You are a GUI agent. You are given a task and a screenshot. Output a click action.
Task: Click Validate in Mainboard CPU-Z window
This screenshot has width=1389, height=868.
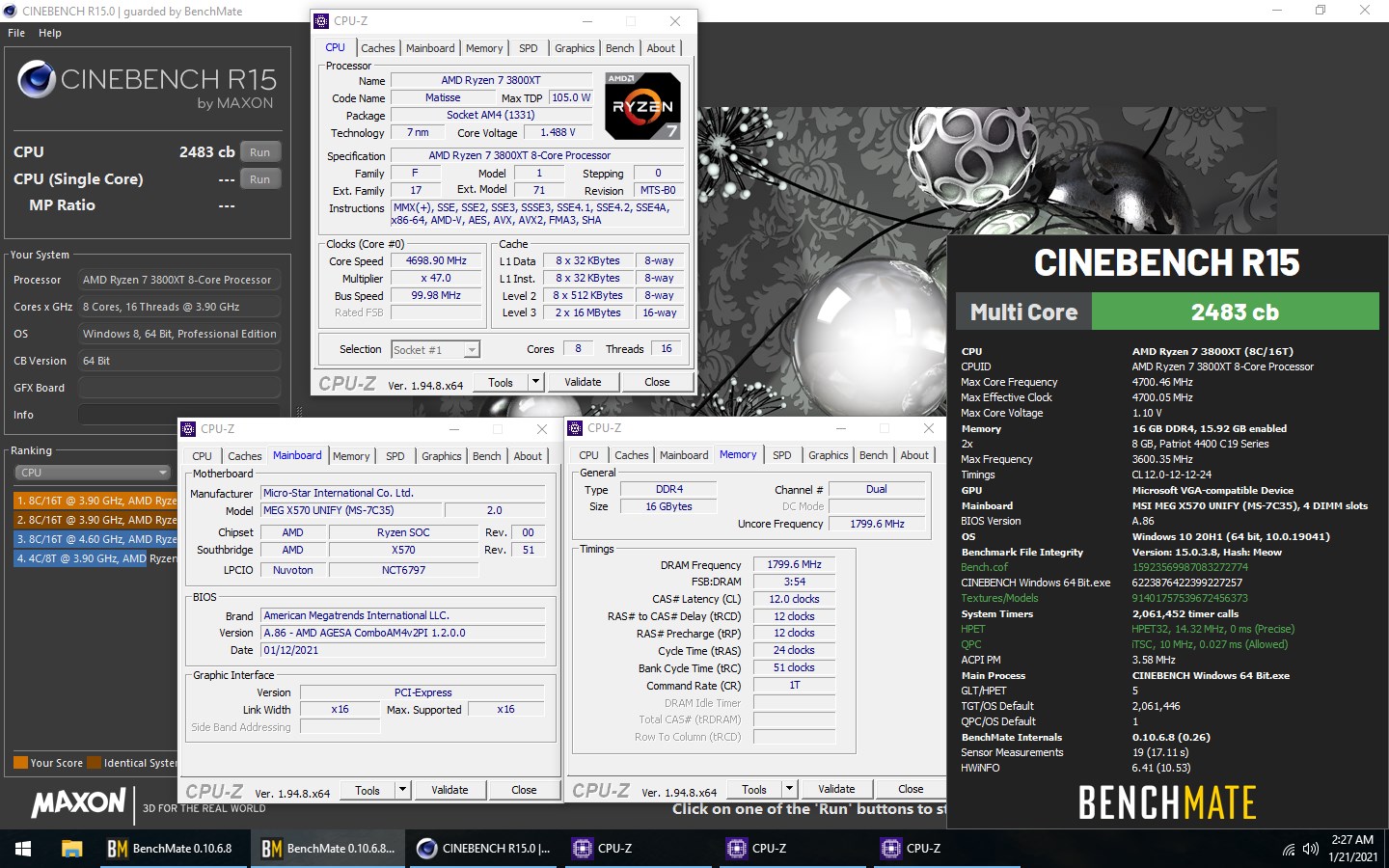click(x=449, y=790)
